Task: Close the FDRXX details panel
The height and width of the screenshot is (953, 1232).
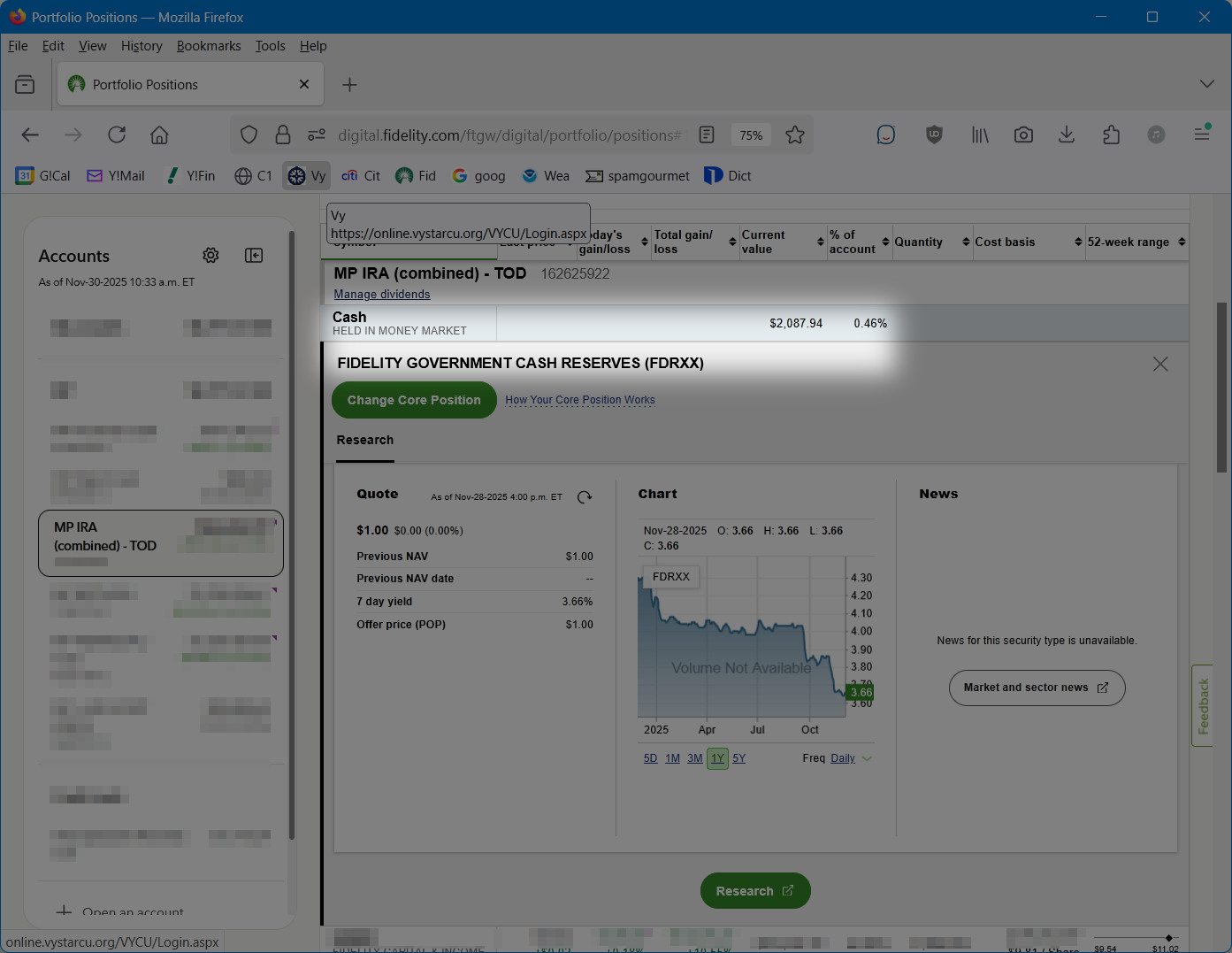Action: pyautogui.click(x=1160, y=364)
